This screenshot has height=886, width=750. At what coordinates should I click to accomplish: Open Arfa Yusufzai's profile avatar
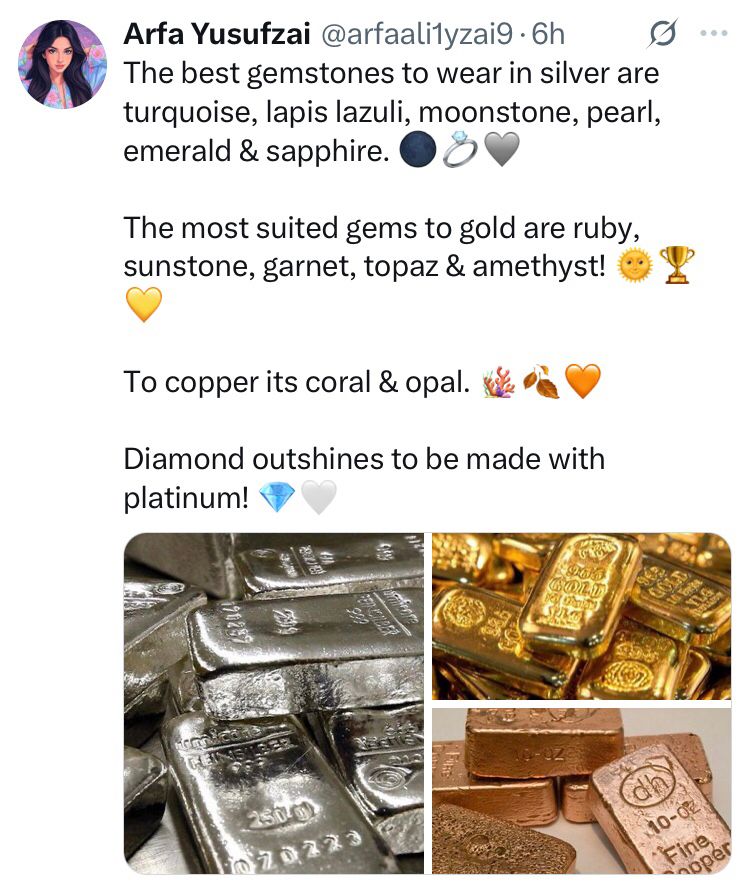pyautogui.click(x=62, y=64)
